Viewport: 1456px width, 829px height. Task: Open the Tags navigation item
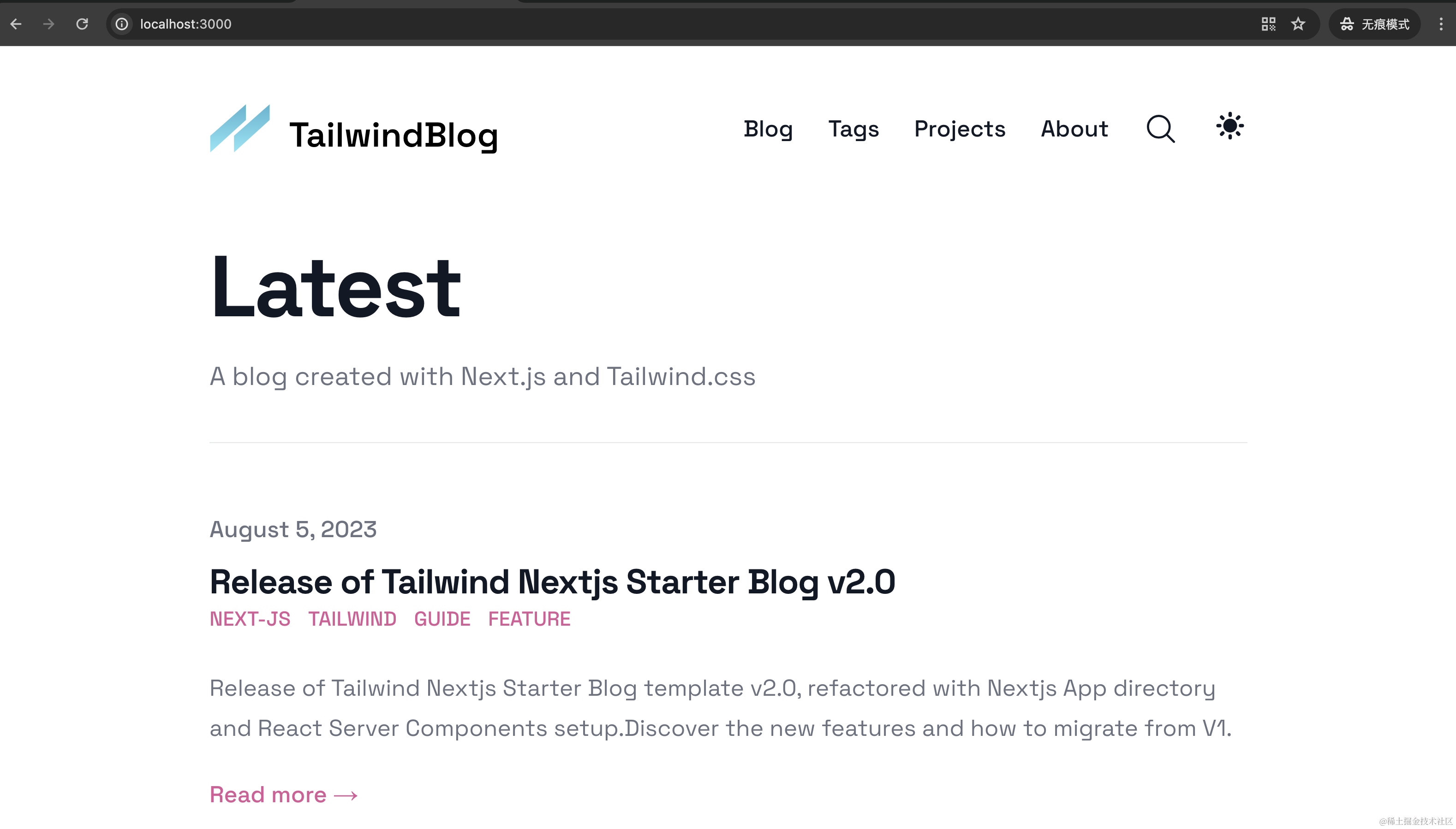click(x=853, y=129)
